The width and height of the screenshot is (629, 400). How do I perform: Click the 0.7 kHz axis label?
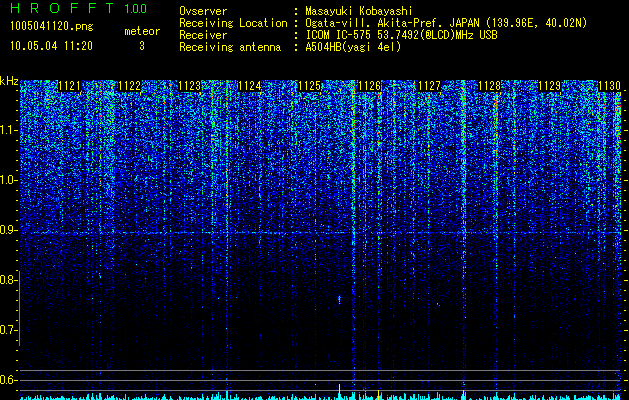pyautogui.click(x=8, y=330)
